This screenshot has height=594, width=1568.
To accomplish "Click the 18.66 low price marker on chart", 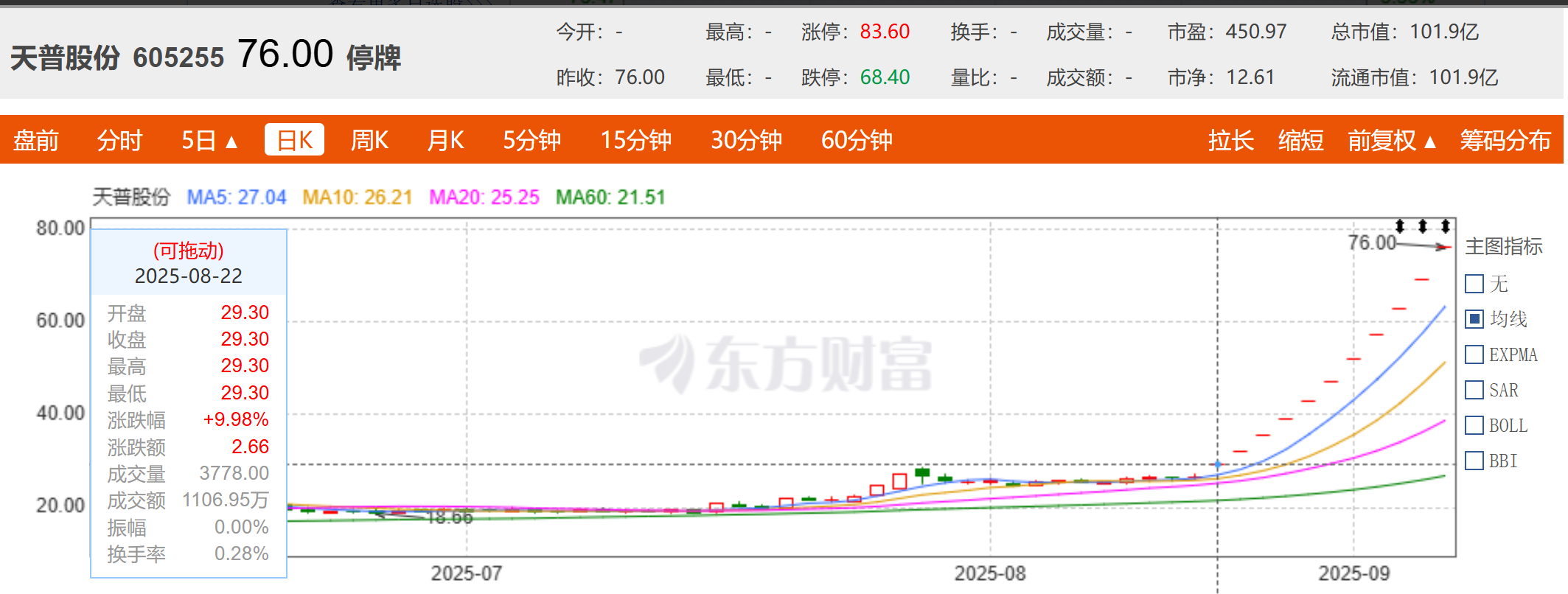I will 450,517.
